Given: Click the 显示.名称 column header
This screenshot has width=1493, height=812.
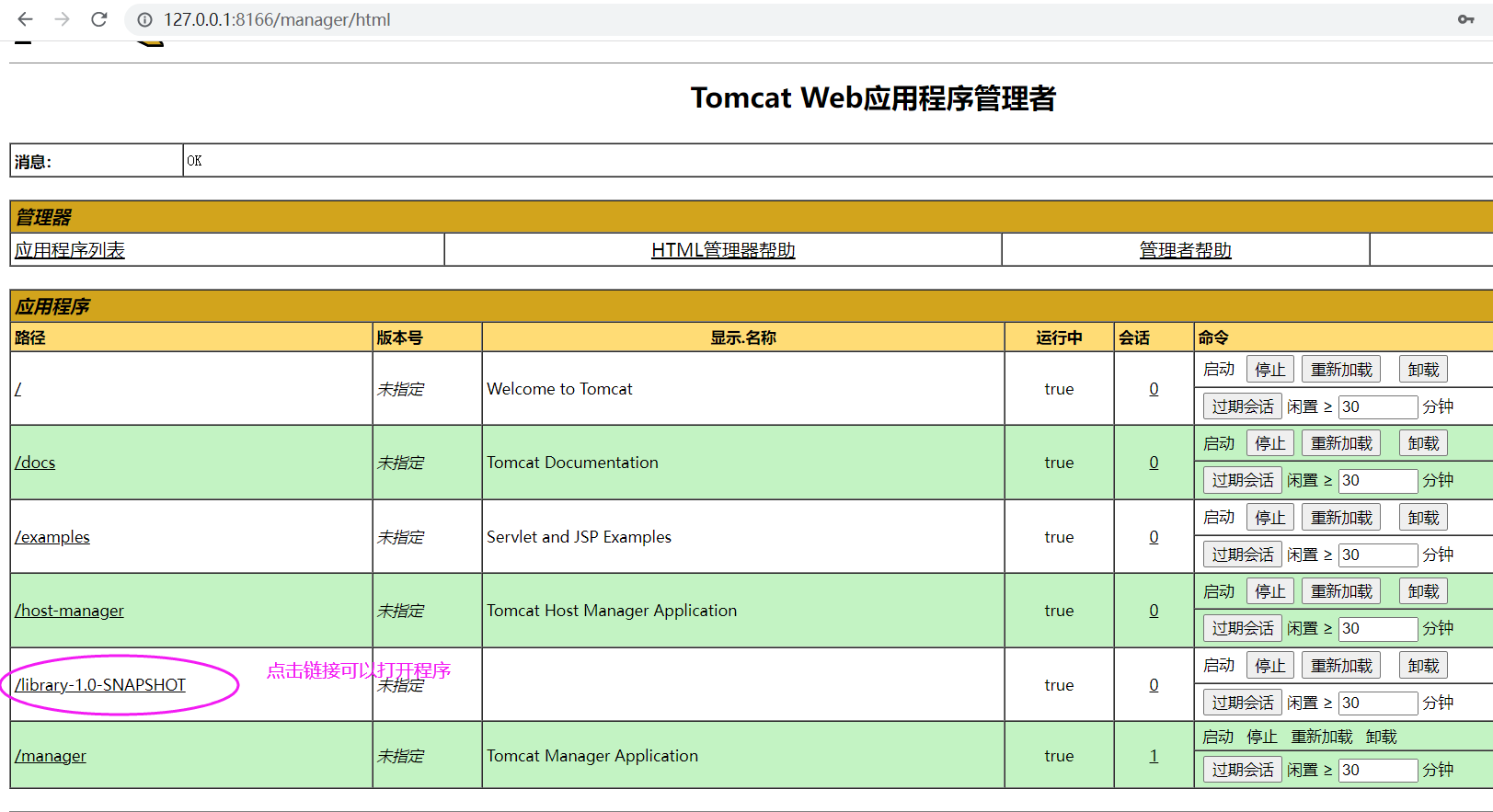Looking at the screenshot, I should pyautogui.click(x=743, y=337).
